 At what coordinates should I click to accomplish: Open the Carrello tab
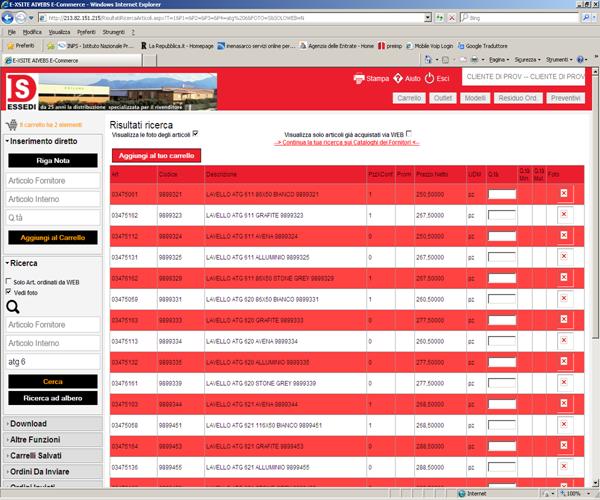point(408,98)
